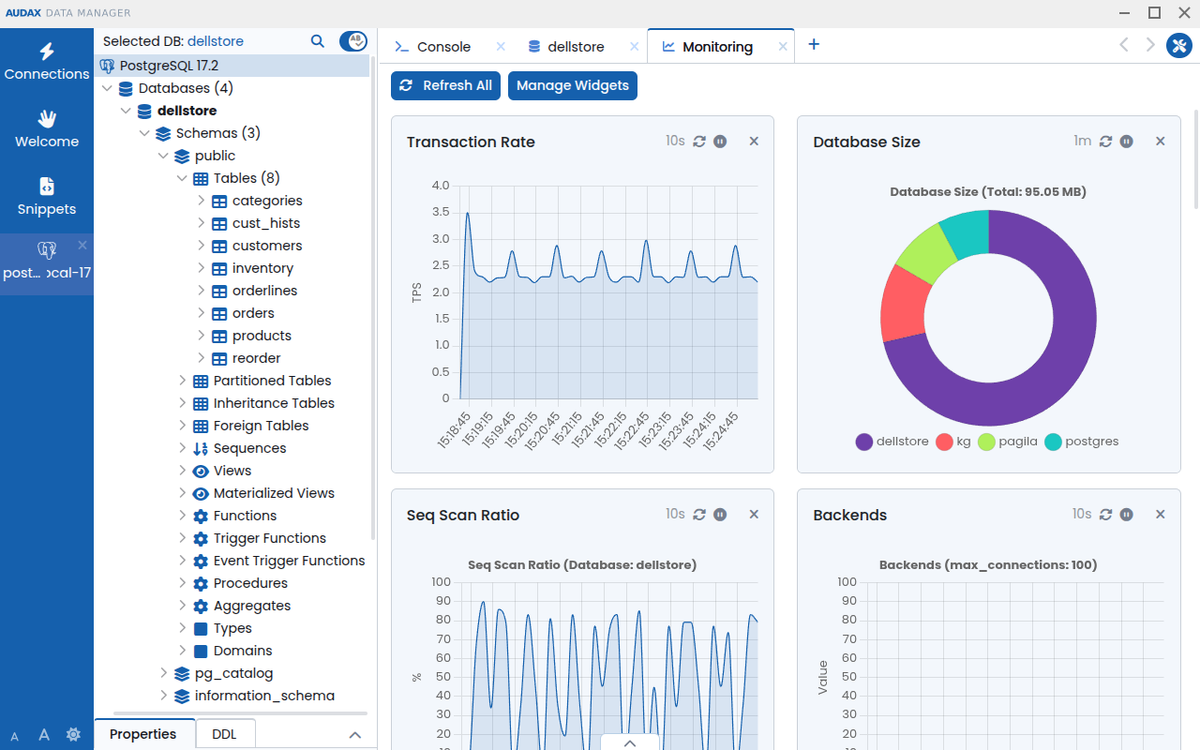Open the DDL tab at the bottom
1200x750 pixels.
[x=225, y=734]
